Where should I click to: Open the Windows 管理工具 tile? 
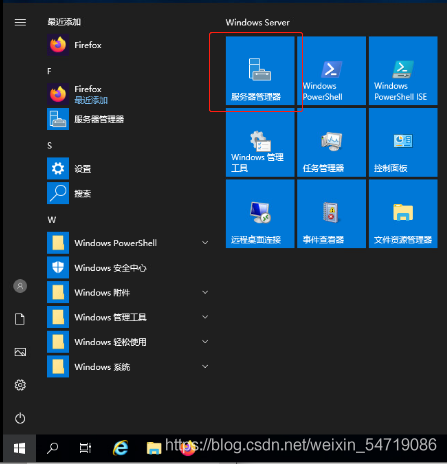[x=260, y=142]
